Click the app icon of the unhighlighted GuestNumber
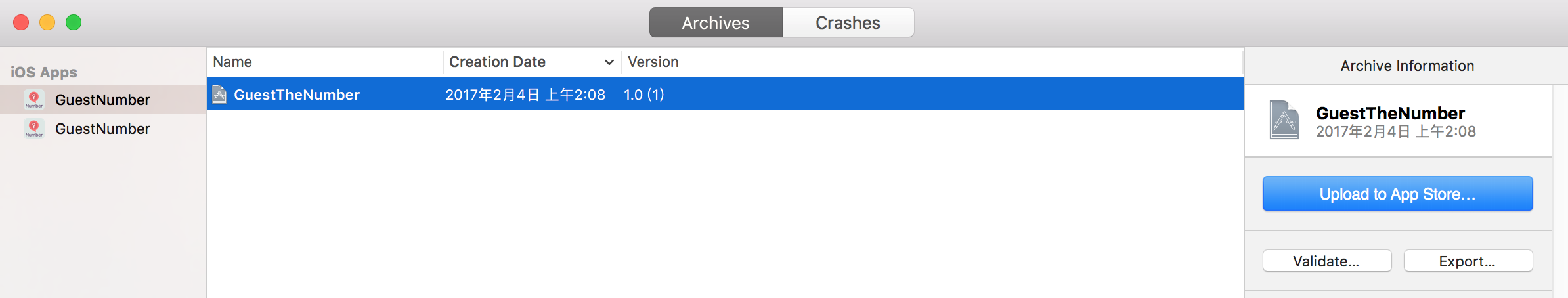This screenshot has width=1568, height=298. (x=33, y=129)
